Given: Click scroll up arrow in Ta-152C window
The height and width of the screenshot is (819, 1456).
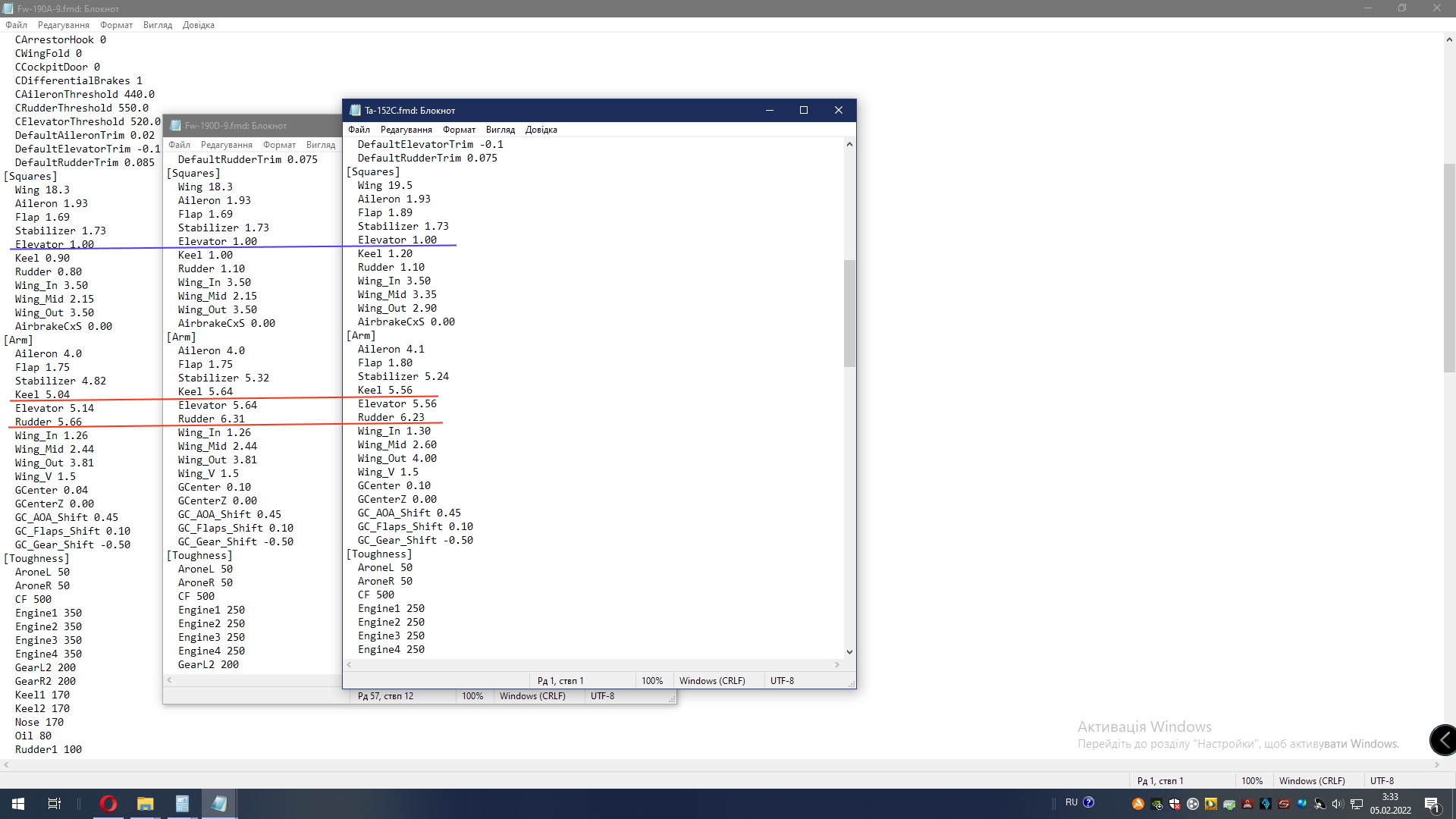Looking at the screenshot, I should click(x=849, y=144).
